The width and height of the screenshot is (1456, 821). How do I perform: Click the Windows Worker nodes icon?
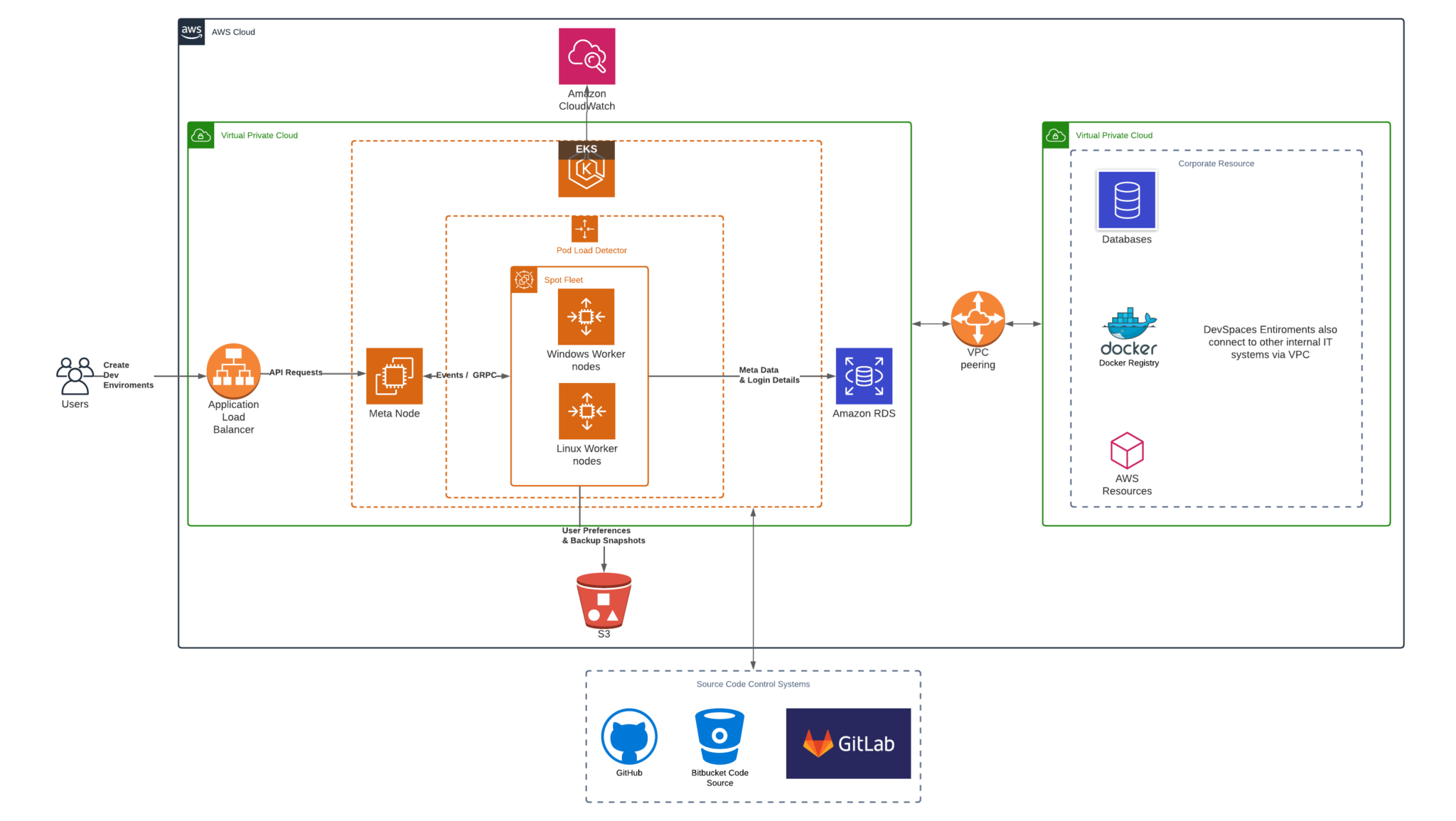(x=586, y=317)
